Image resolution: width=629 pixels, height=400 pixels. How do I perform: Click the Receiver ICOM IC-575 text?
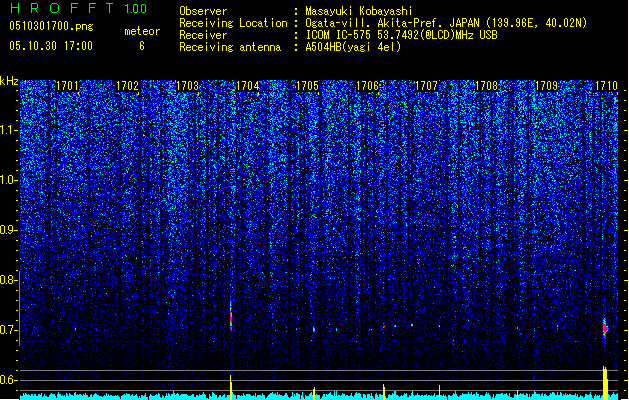pos(401,35)
